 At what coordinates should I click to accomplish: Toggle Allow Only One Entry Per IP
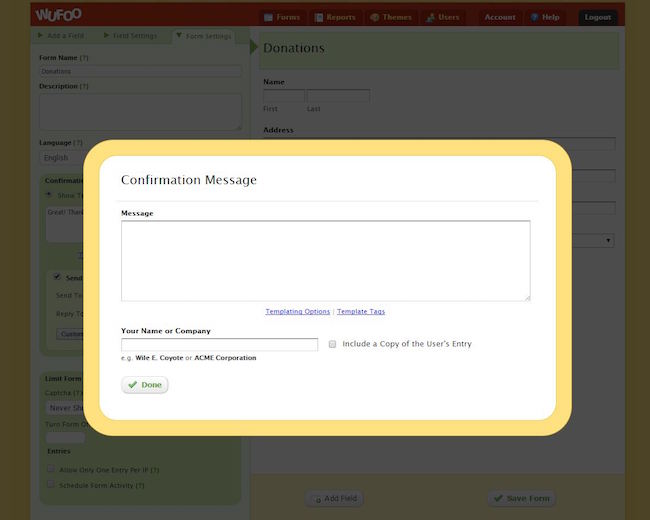coord(51,469)
